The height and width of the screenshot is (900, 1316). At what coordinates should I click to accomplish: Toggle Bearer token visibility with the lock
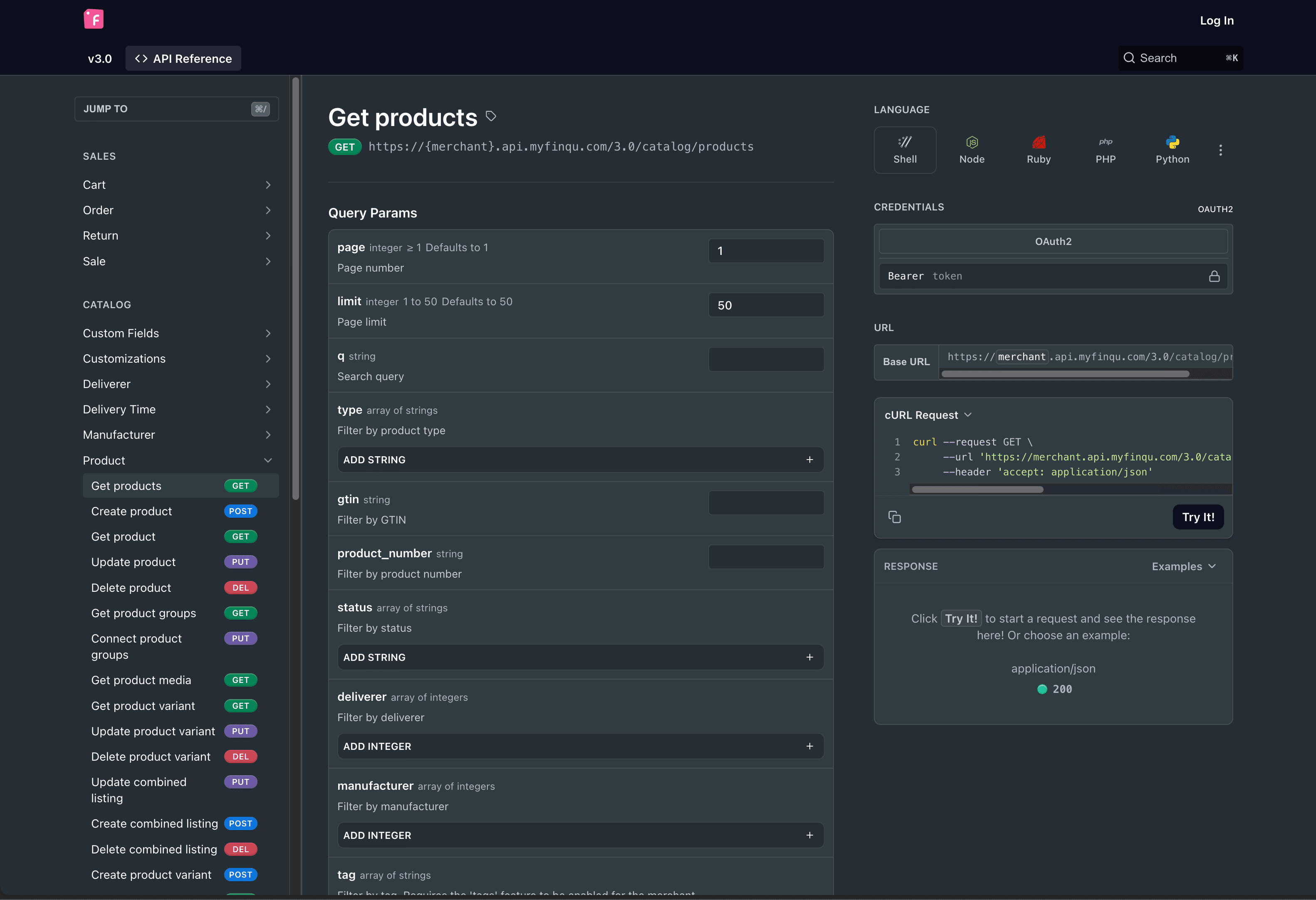(x=1215, y=276)
